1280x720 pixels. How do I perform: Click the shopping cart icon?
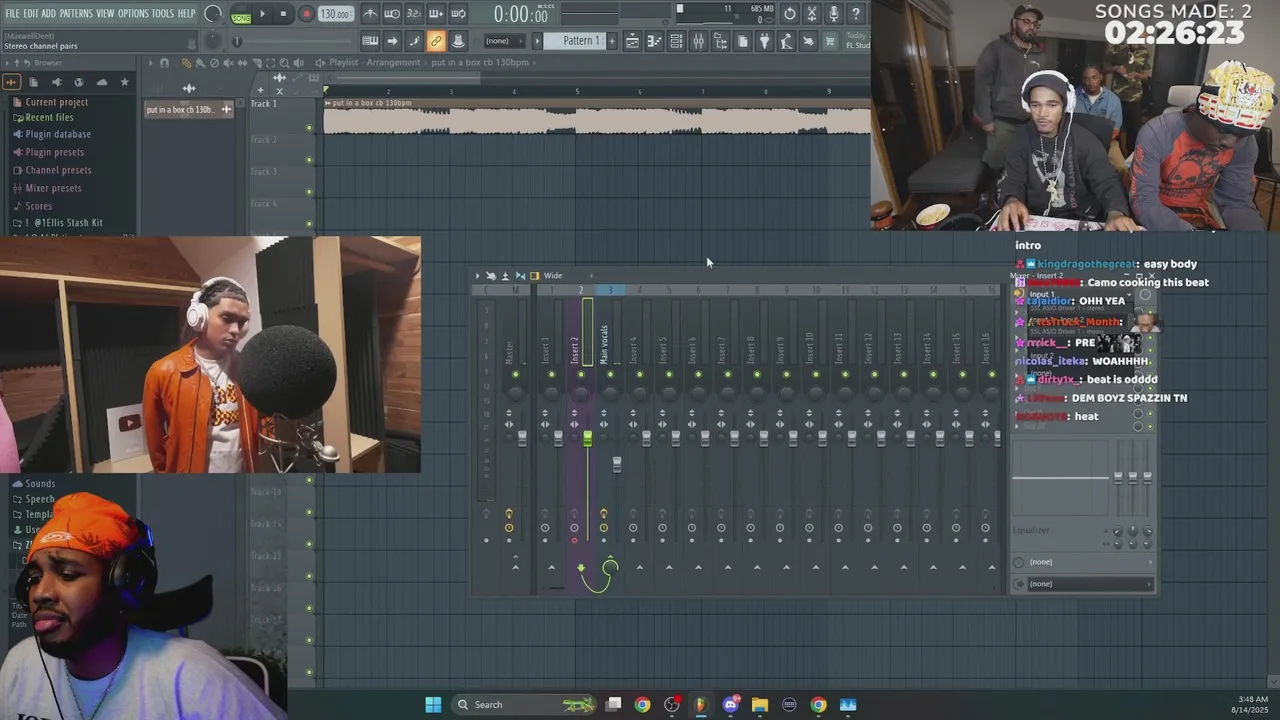click(x=830, y=41)
